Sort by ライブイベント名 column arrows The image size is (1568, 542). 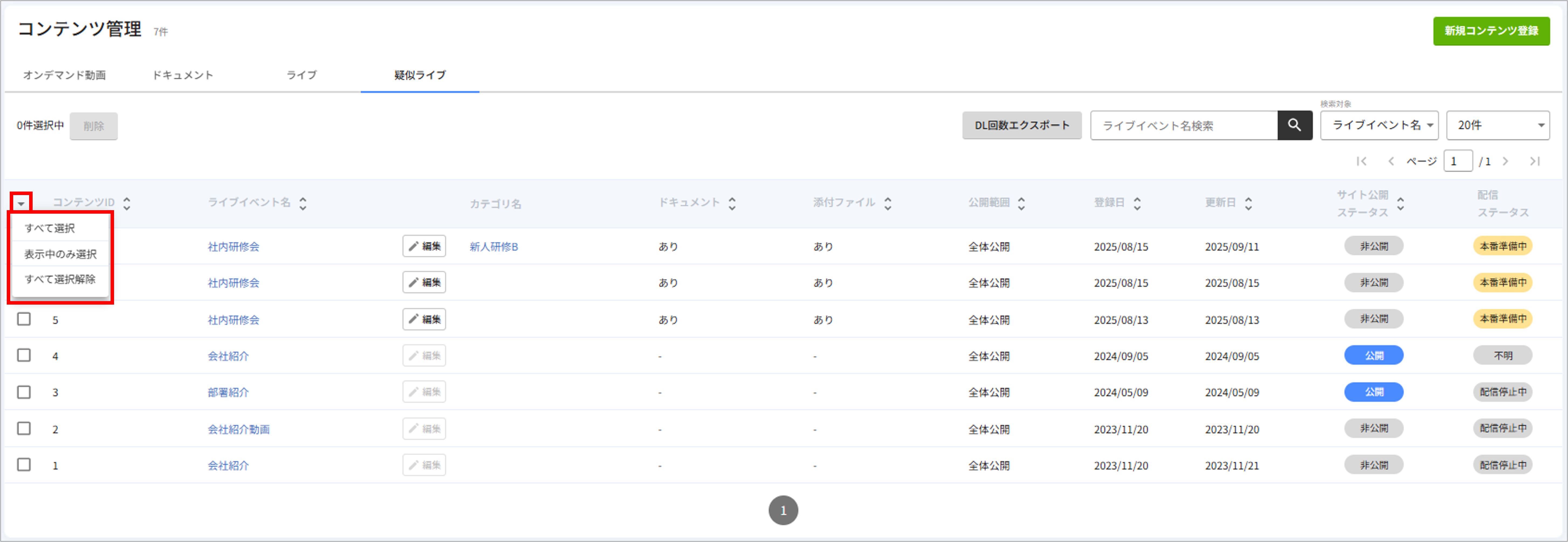tap(303, 203)
